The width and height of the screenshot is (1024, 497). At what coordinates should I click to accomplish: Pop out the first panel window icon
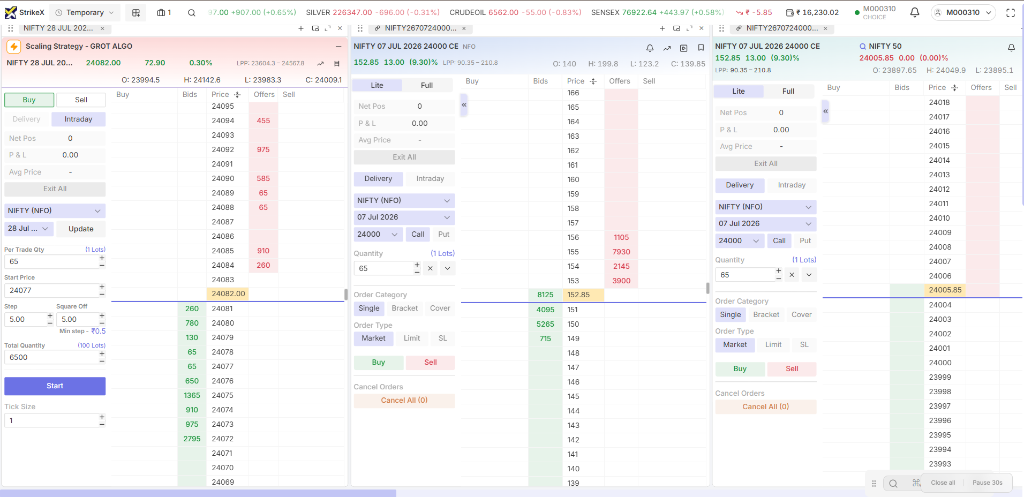tap(315, 28)
